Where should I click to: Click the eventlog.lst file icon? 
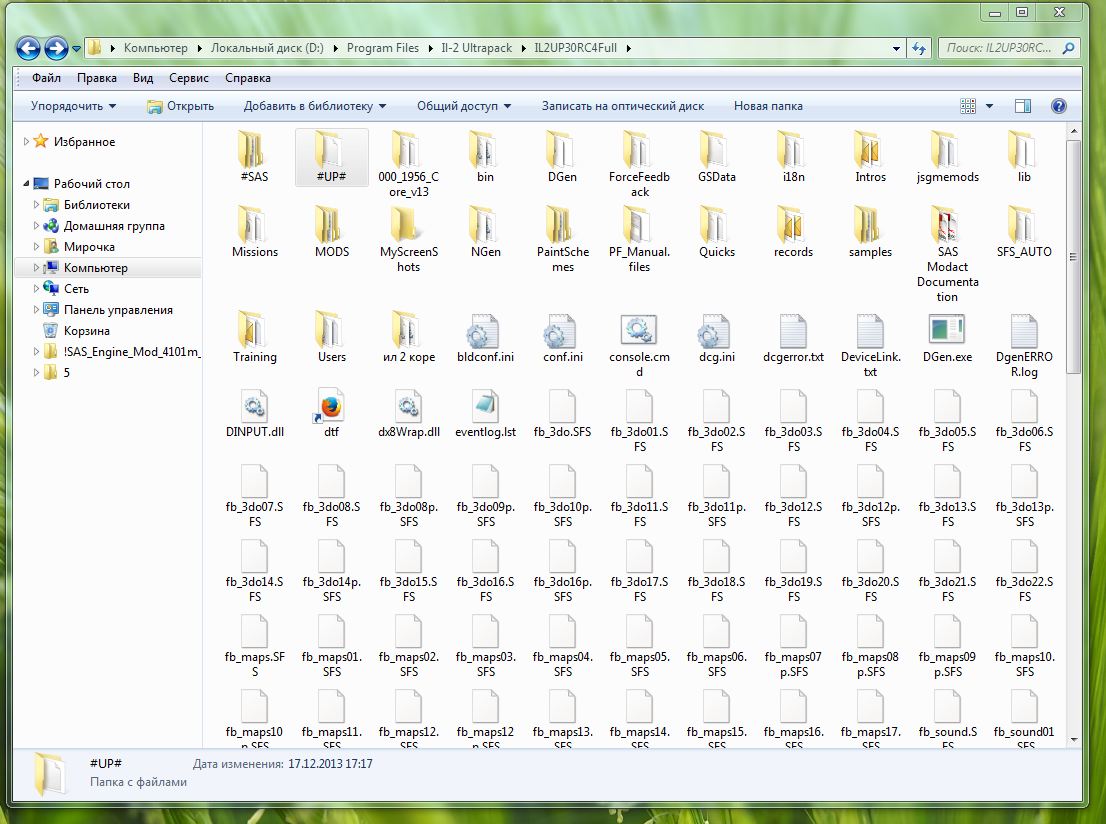[x=485, y=406]
